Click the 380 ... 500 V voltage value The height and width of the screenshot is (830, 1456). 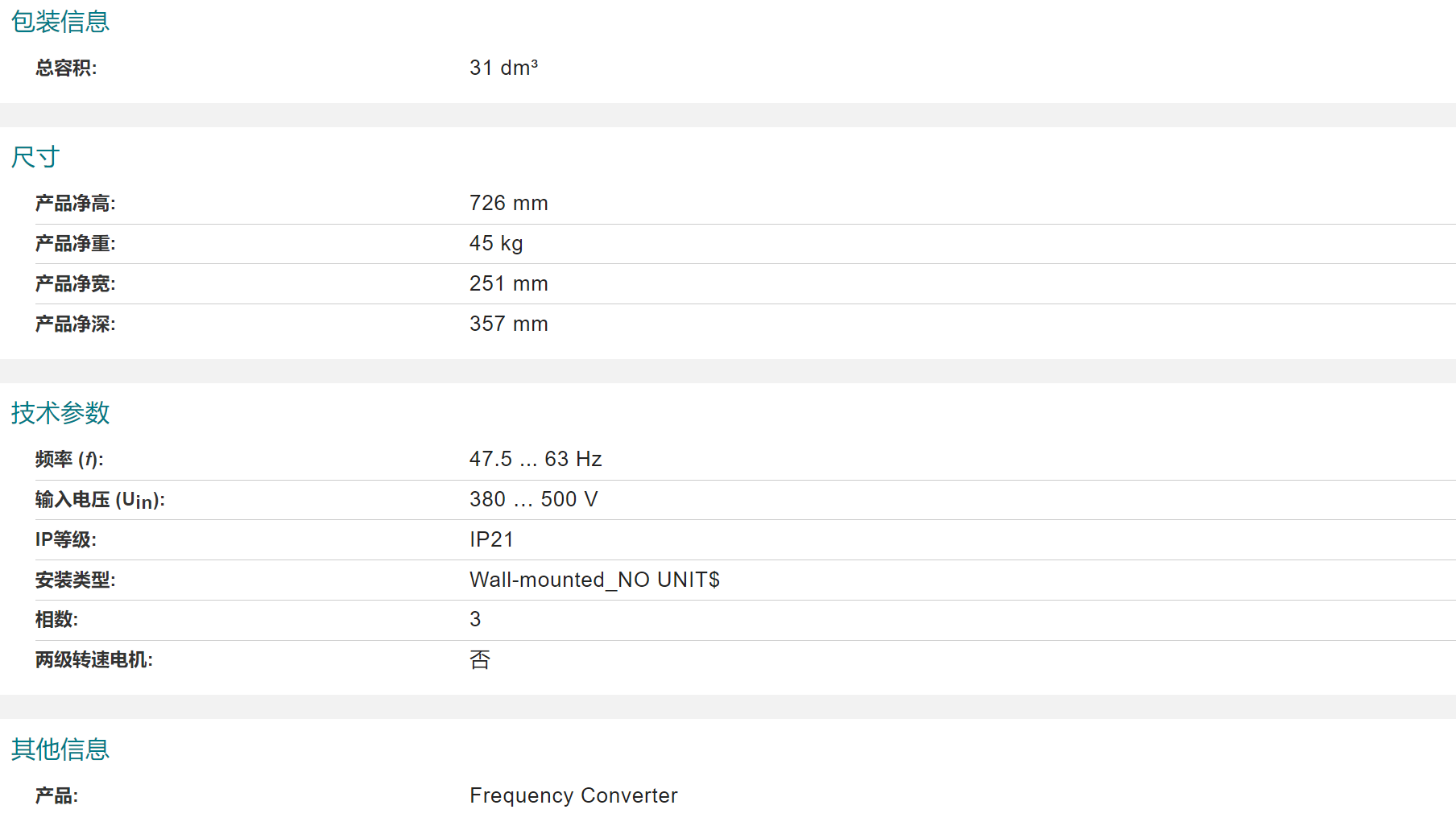pyautogui.click(x=534, y=499)
